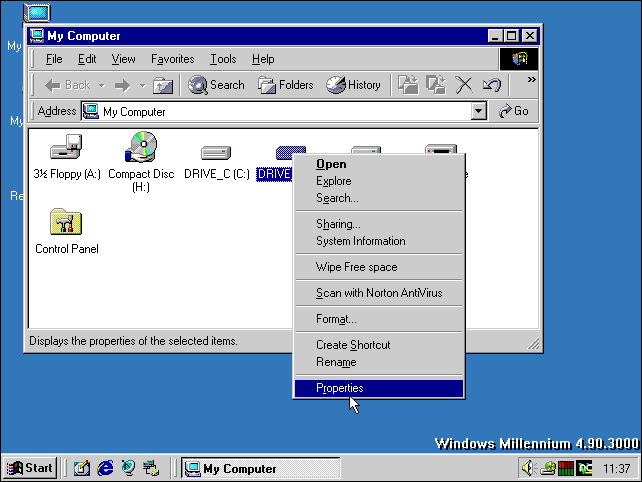This screenshot has height=482, width=642.
Task: Choose System Information from the context menu
Action: (379, 241)
